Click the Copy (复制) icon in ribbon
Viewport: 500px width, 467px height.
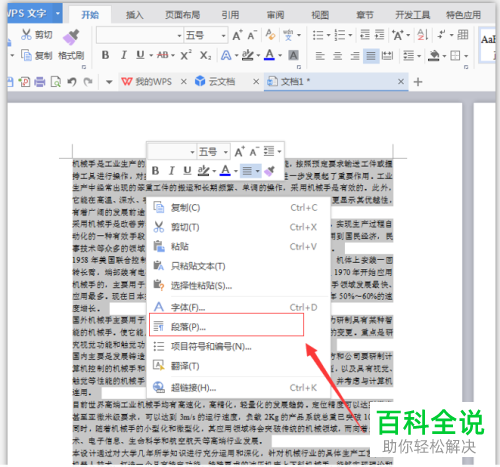click(26, 55)
